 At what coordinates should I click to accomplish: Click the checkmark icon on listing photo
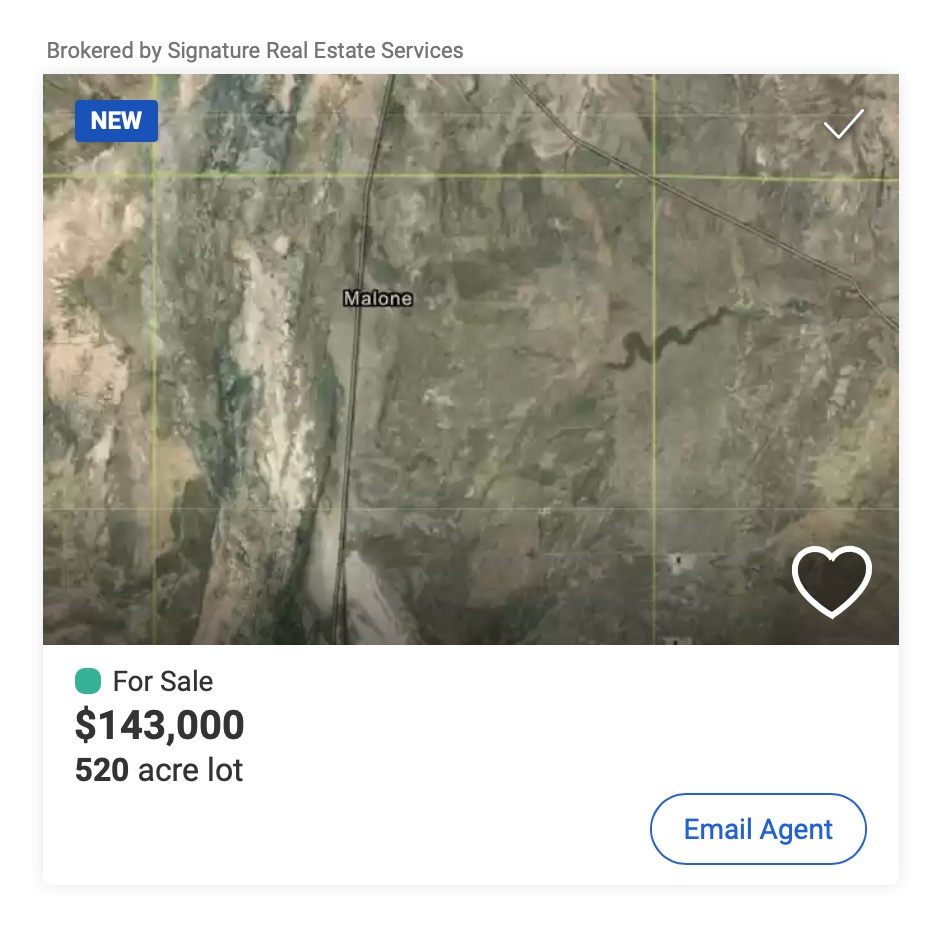(843, 125)
